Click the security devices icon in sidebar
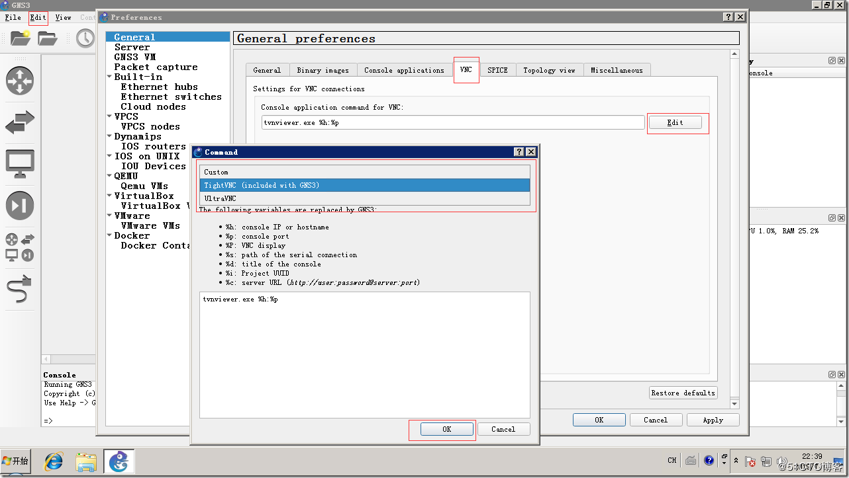 (x=20, y=205)
